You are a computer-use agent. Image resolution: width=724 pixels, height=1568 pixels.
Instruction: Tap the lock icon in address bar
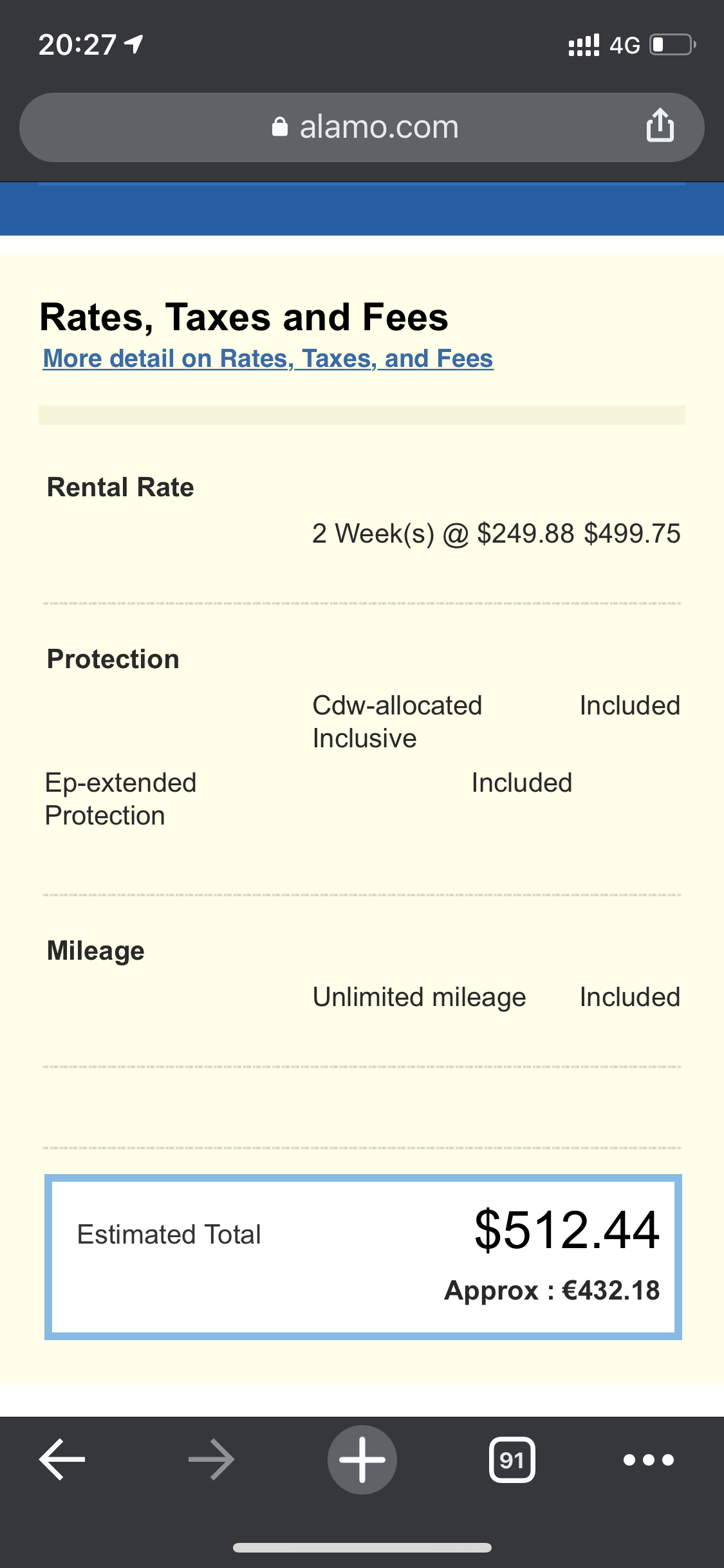[x=280, y=127]
